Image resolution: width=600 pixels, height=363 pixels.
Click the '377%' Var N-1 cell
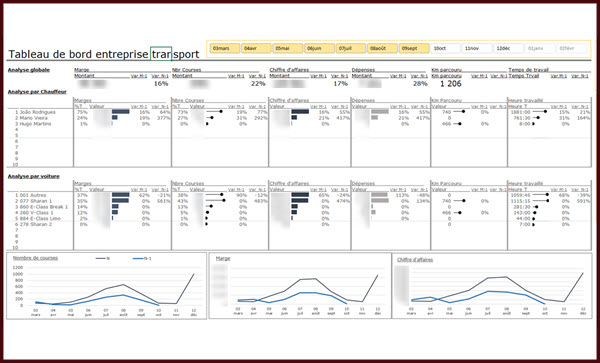(x=163, y=118)
